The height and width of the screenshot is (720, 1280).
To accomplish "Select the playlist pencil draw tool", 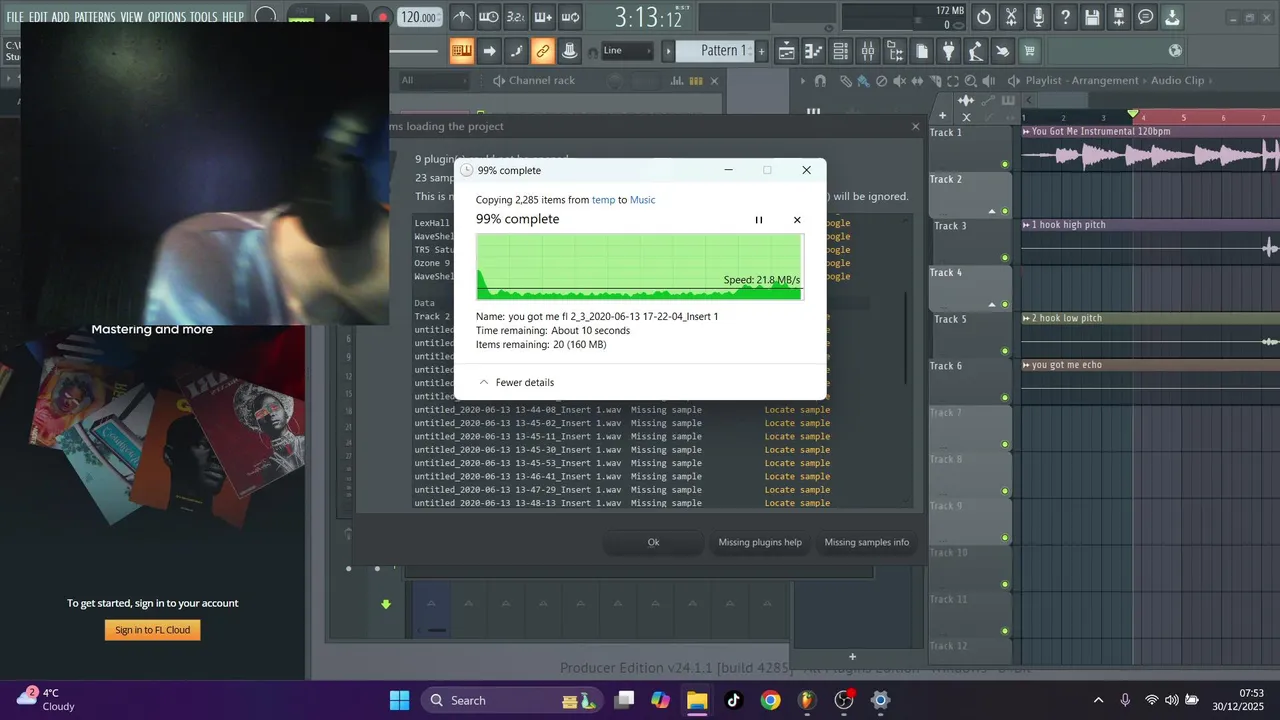I will click(846, 81).
